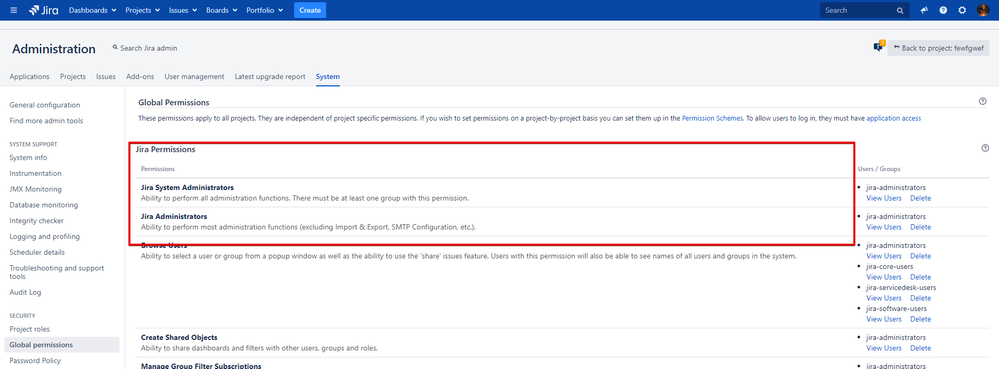Viewport: 999px width, 369px height.
Task: View Users for jira-servicedesk-users group
Action: [884, 298]
